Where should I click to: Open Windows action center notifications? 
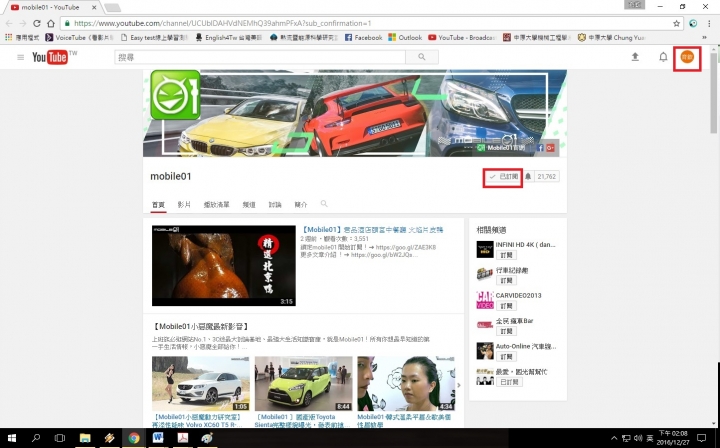click(701, 438)
